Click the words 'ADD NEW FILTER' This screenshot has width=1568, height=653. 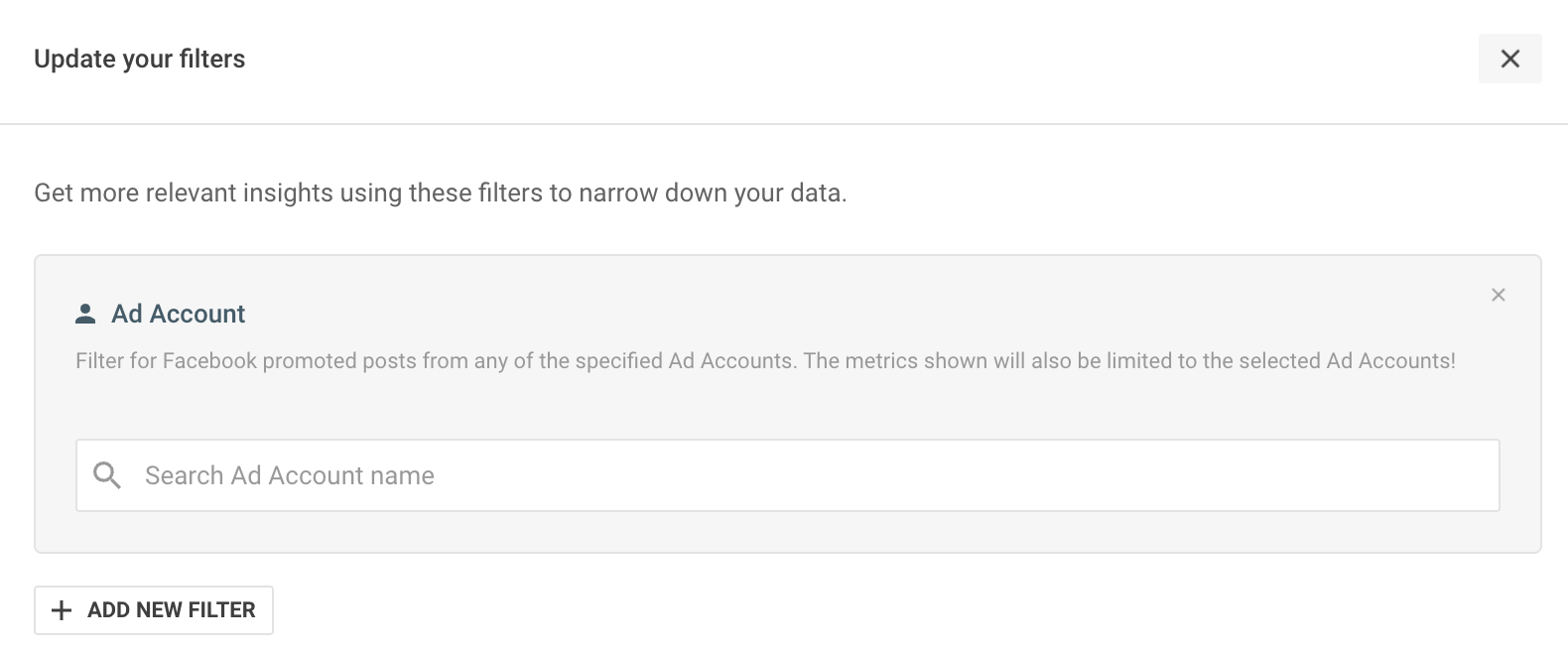(172, 610)
